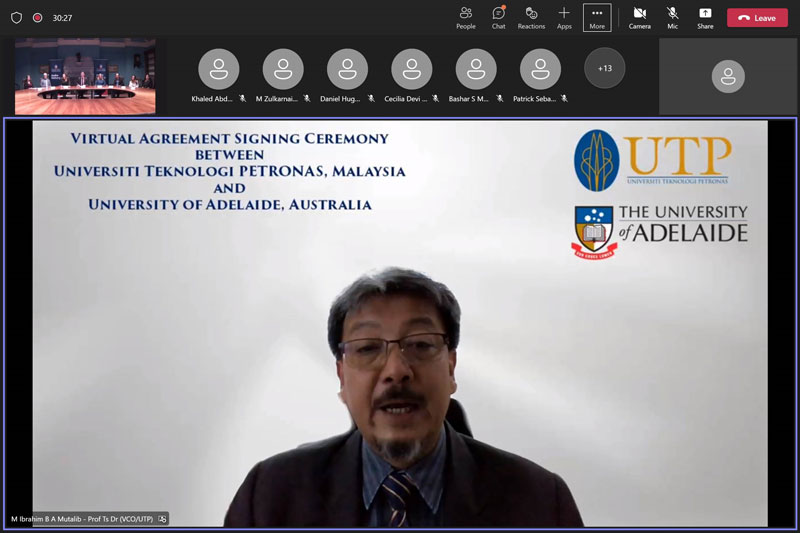Unmute the Mic
This screenshot has width=800, height=533.
[672, 18]
